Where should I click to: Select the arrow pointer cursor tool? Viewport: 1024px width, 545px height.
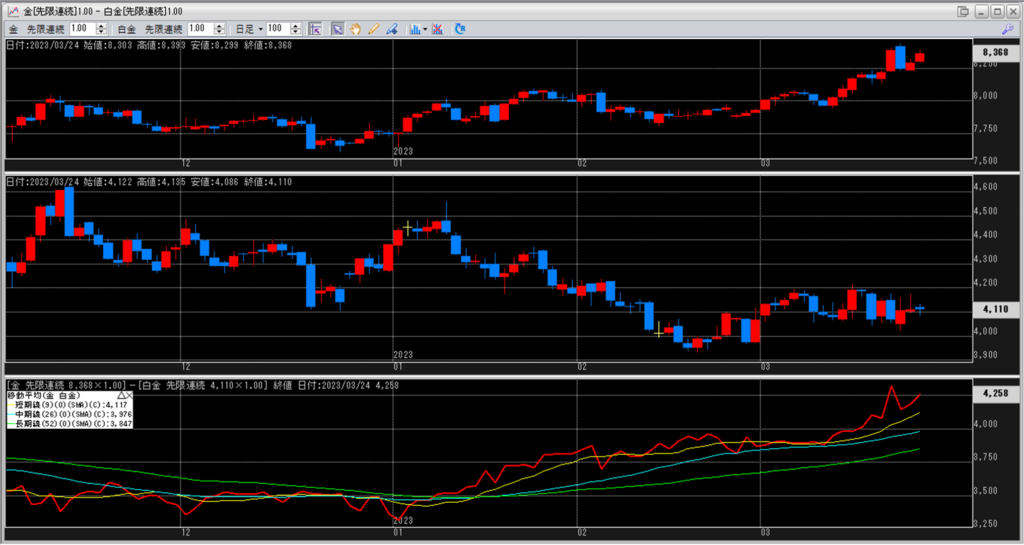pyautogui.click(x=337, y=29)
